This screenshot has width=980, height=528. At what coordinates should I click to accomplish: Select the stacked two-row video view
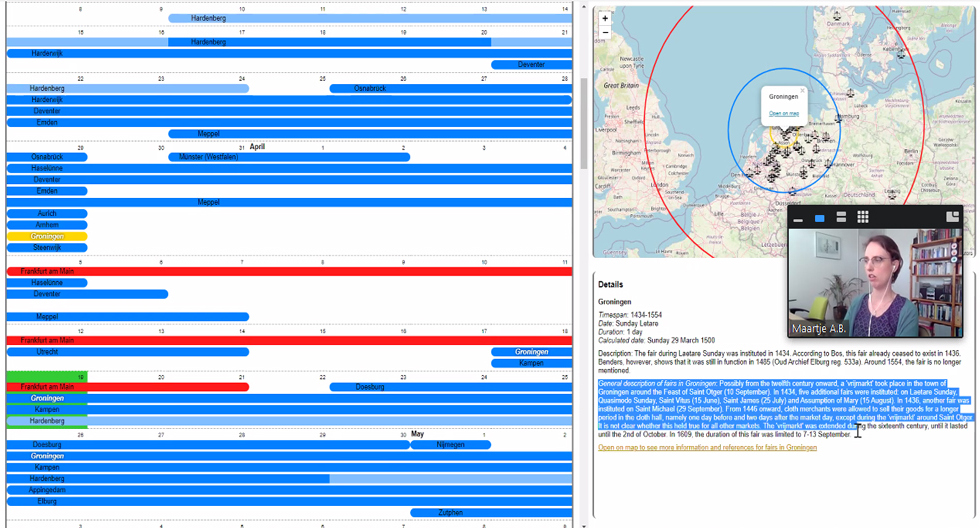841,217
